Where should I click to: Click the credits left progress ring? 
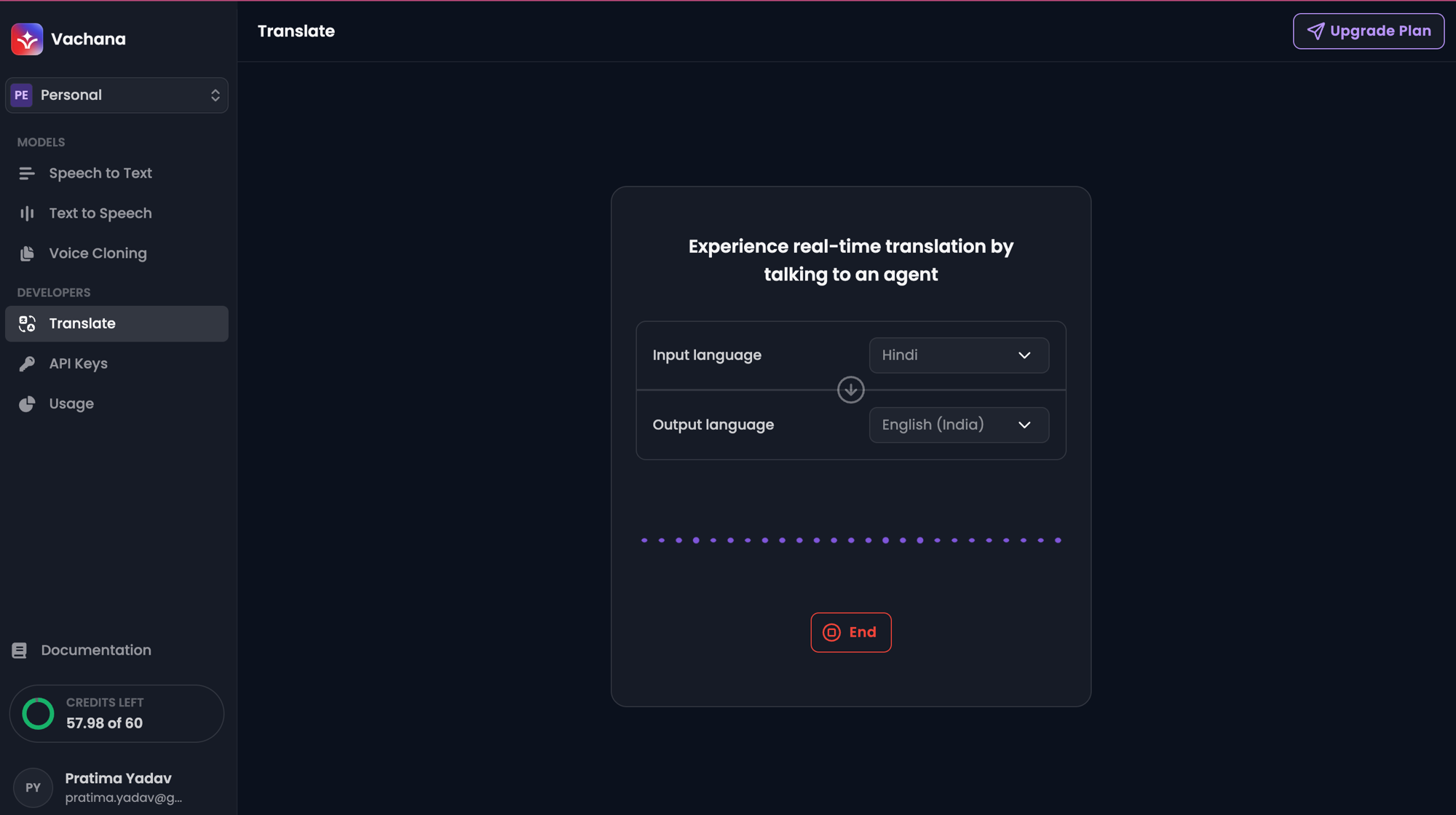point(39,714)
